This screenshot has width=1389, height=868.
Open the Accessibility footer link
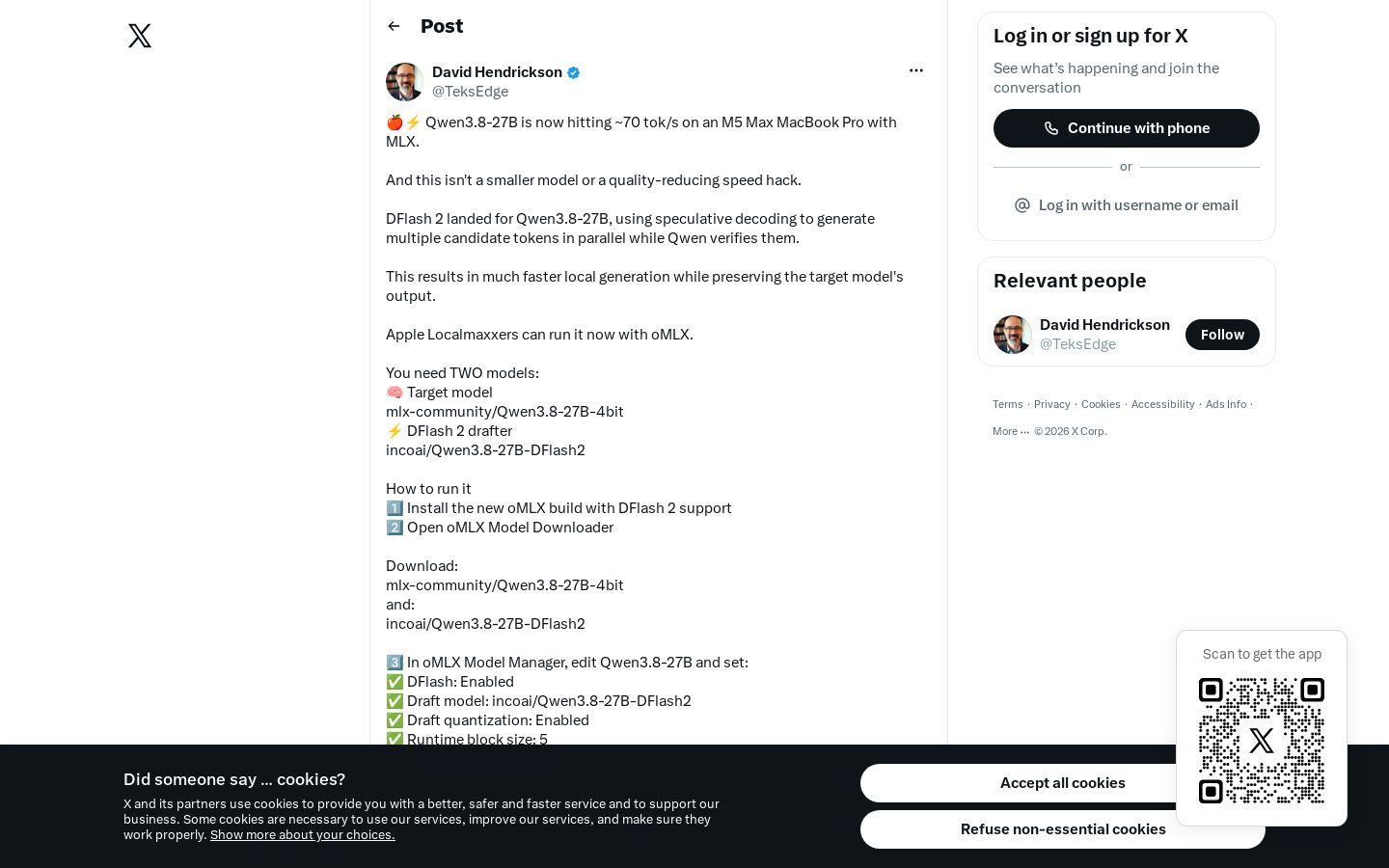1163,404
